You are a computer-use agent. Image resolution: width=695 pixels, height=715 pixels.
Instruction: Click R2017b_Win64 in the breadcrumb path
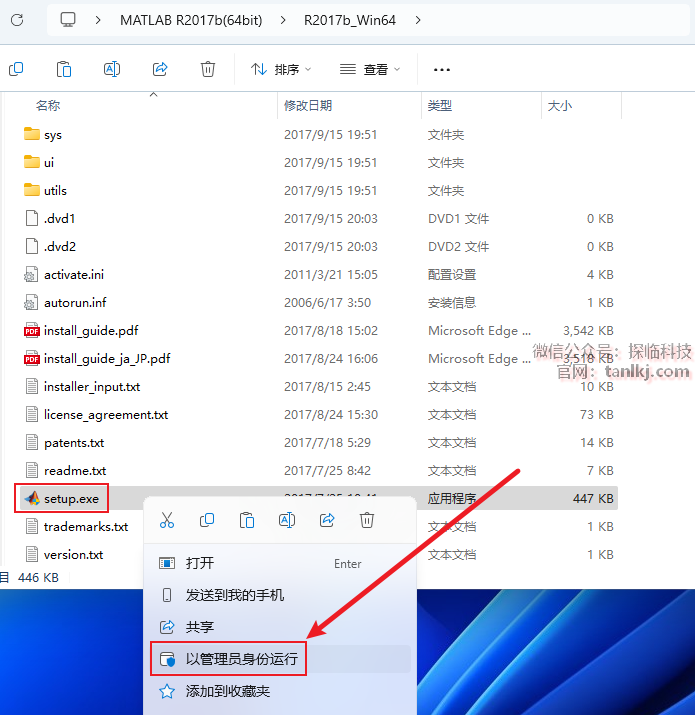350,20
